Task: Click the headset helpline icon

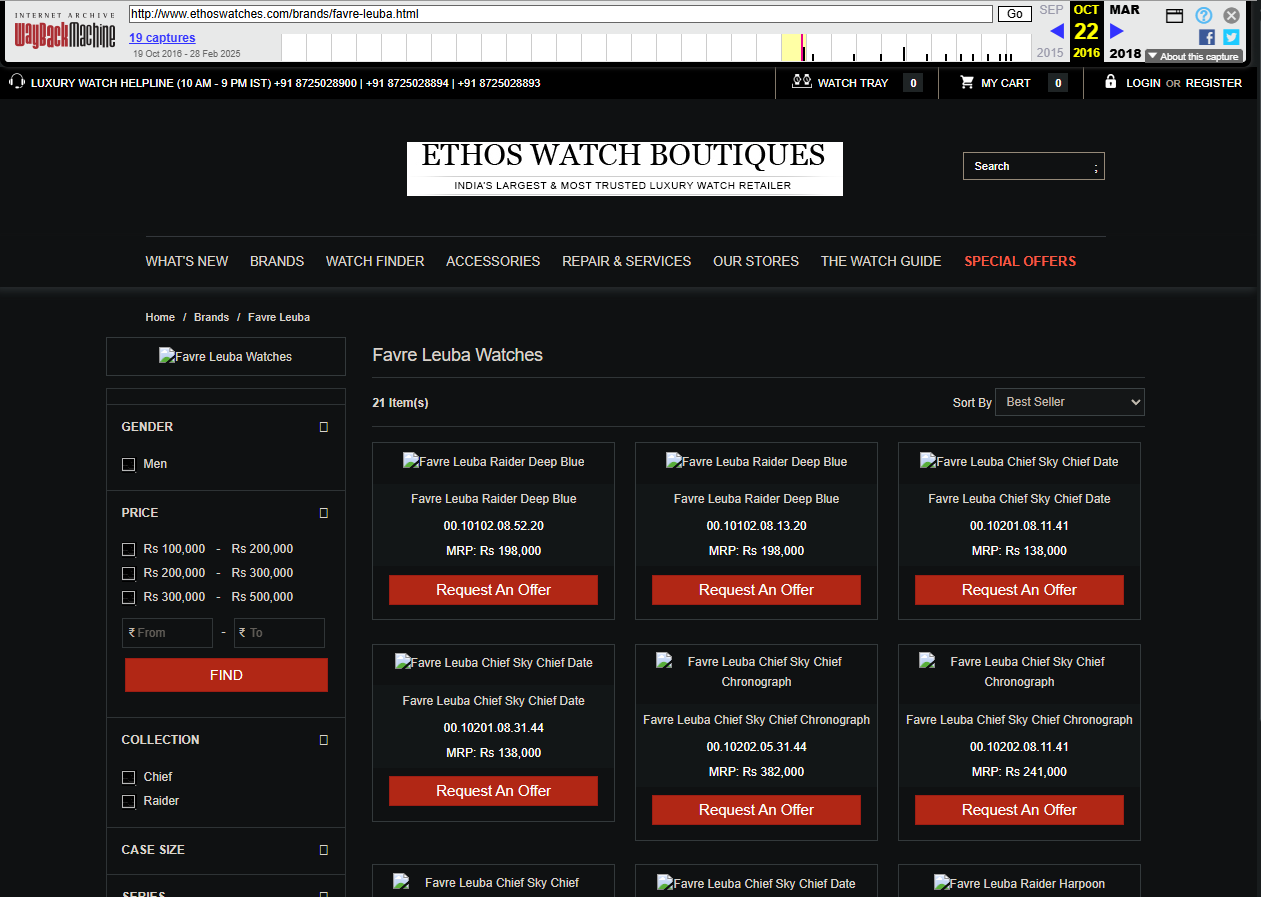Action: click(17, 82)
